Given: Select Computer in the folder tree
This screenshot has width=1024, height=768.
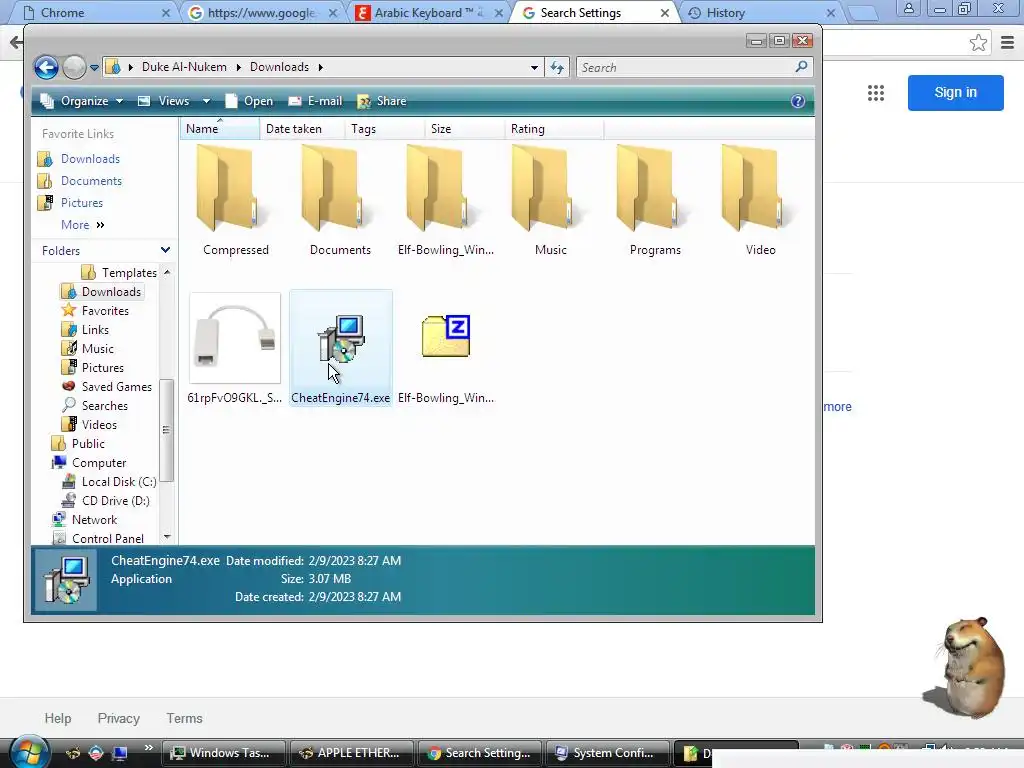Looking at the screenshot, I should (99, 462).
